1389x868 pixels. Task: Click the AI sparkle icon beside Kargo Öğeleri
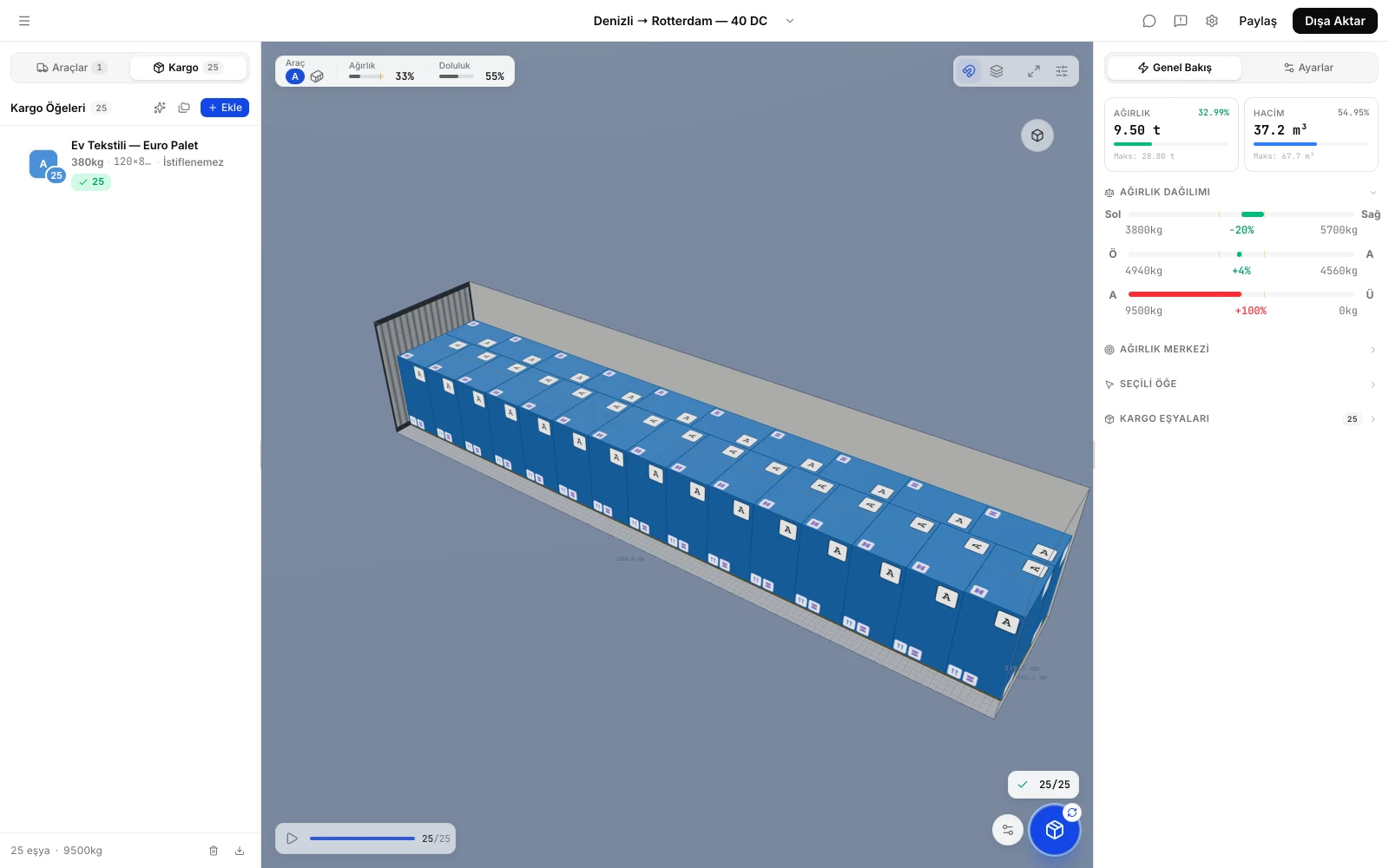point(160,108)
